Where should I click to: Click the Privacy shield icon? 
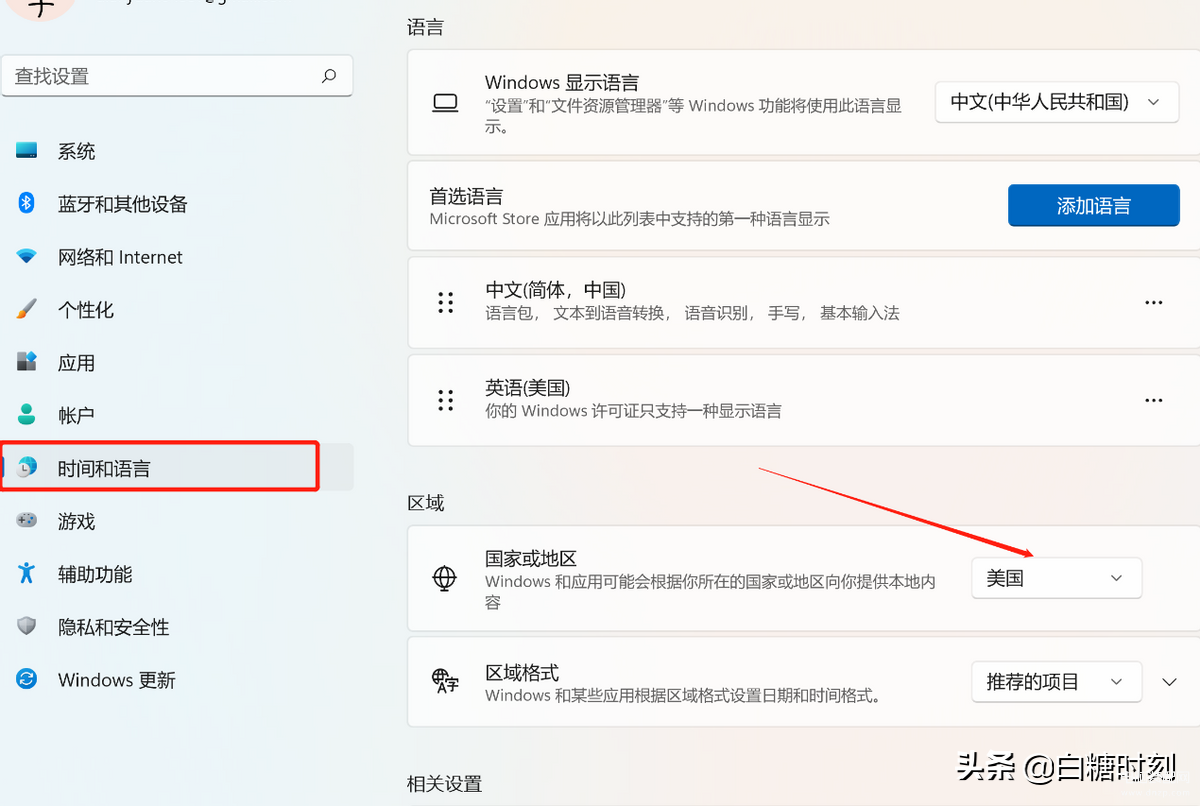point(27,626)
